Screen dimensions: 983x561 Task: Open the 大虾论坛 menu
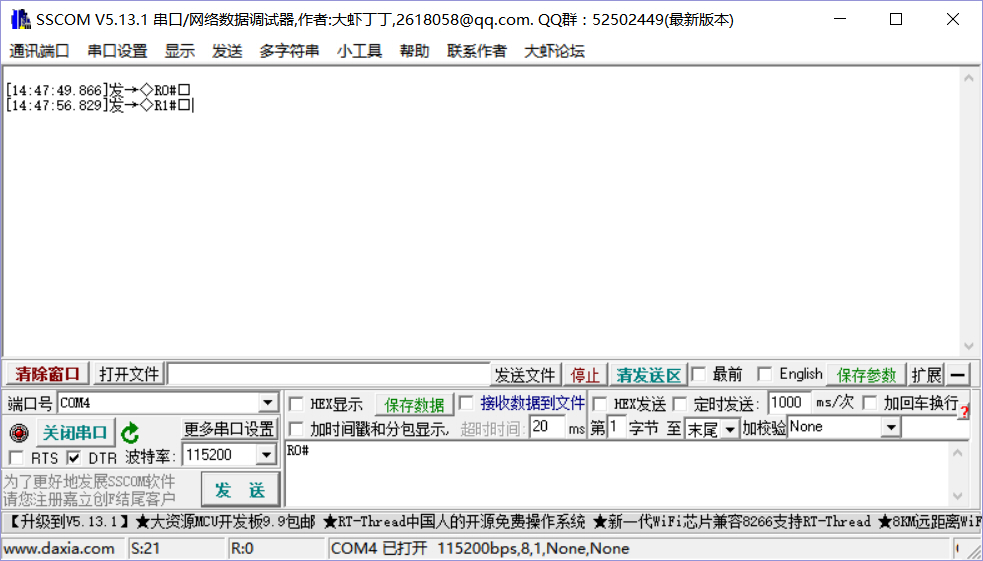[554, 51]
